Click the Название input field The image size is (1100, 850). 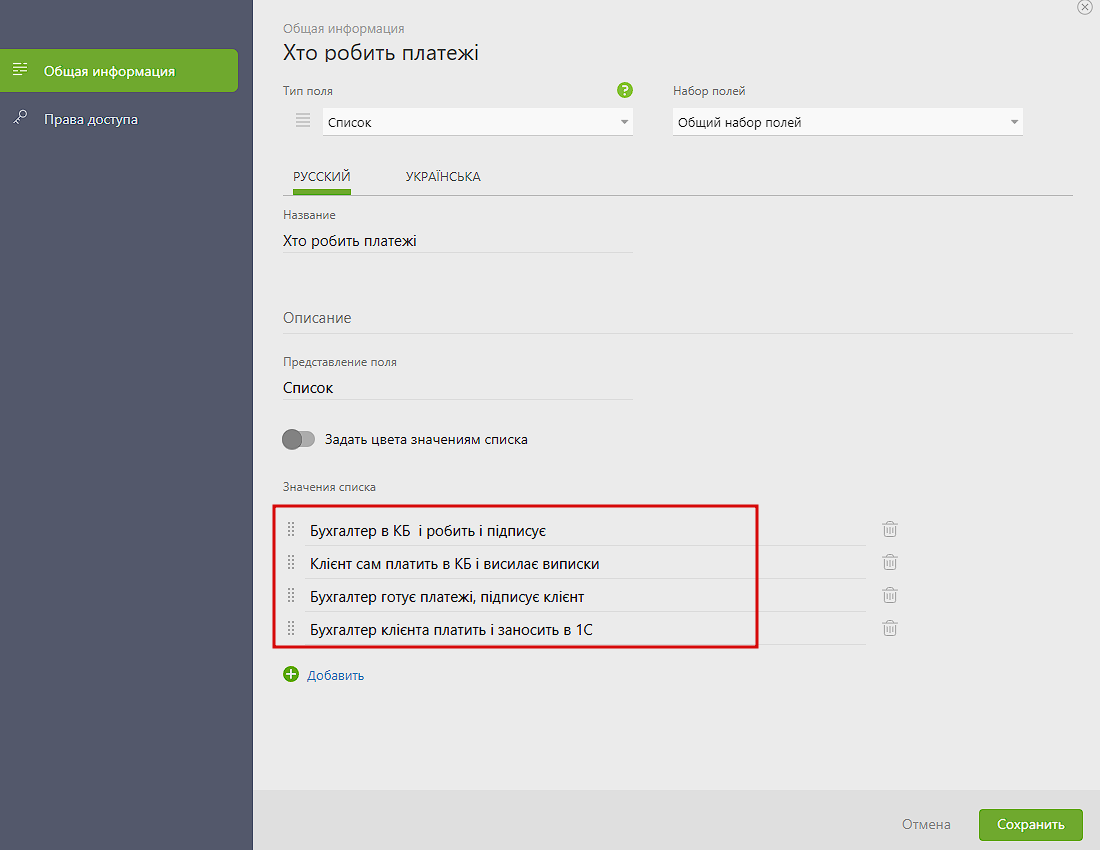[457, 241]
